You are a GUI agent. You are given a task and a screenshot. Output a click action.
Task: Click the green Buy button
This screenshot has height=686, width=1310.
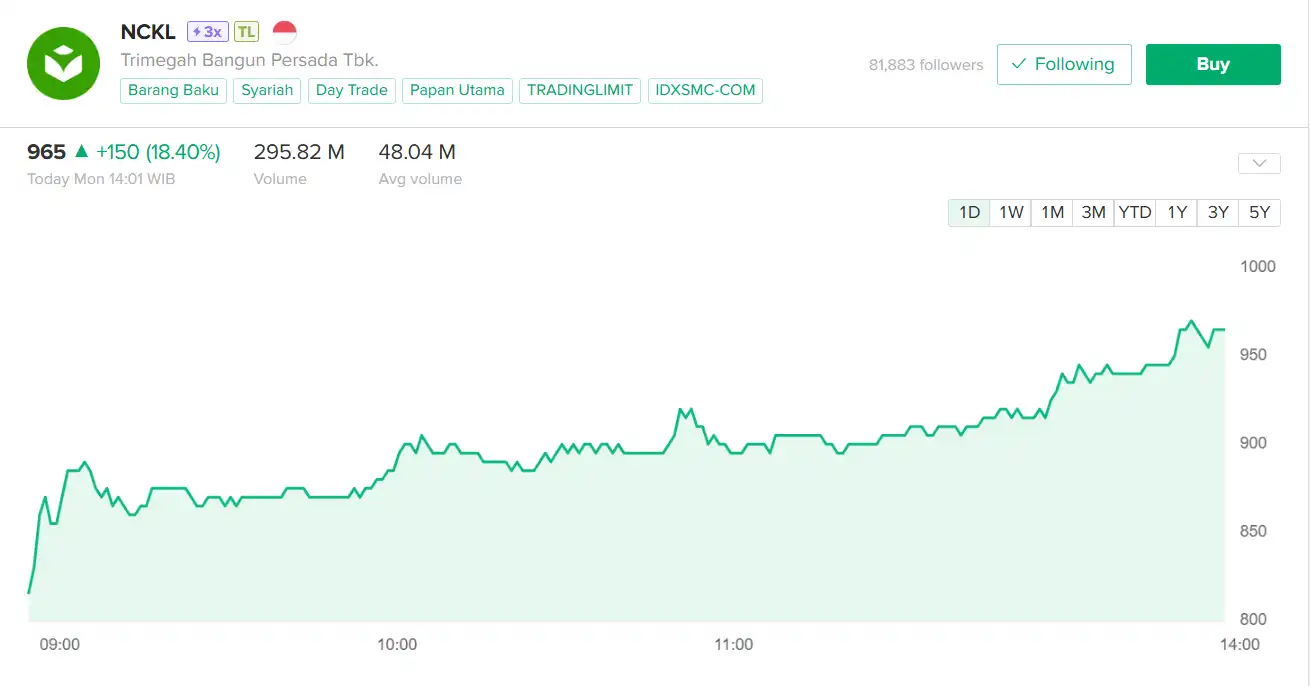[x=1213, y=64]
